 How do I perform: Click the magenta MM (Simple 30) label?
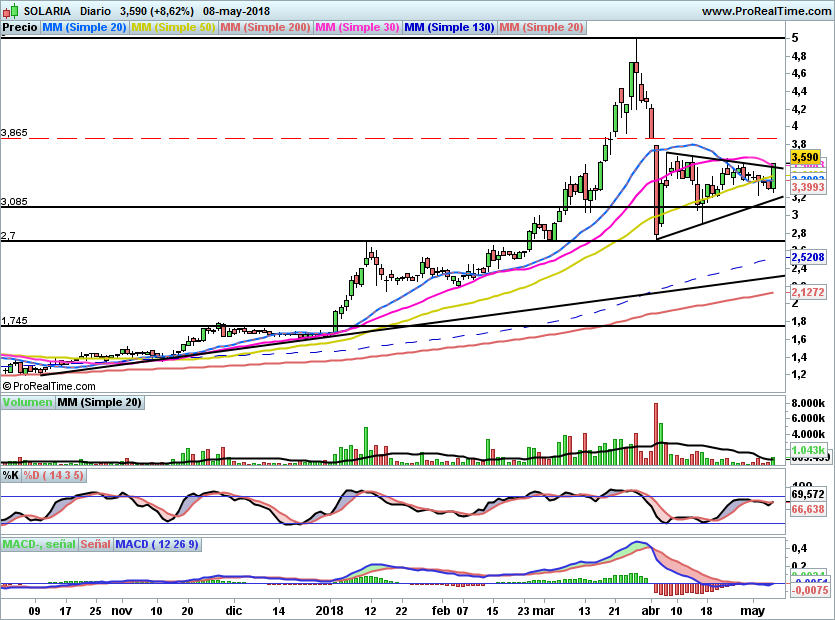point(357,27)
